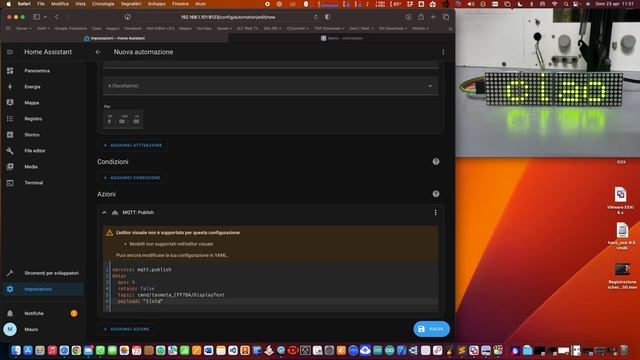
Task: Open a new Safari tab
Action: coord(433,17)
